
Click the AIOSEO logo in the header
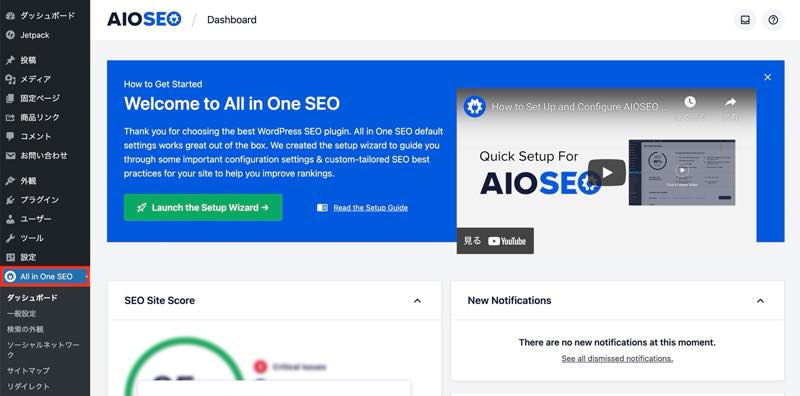[x=144, y=20]
